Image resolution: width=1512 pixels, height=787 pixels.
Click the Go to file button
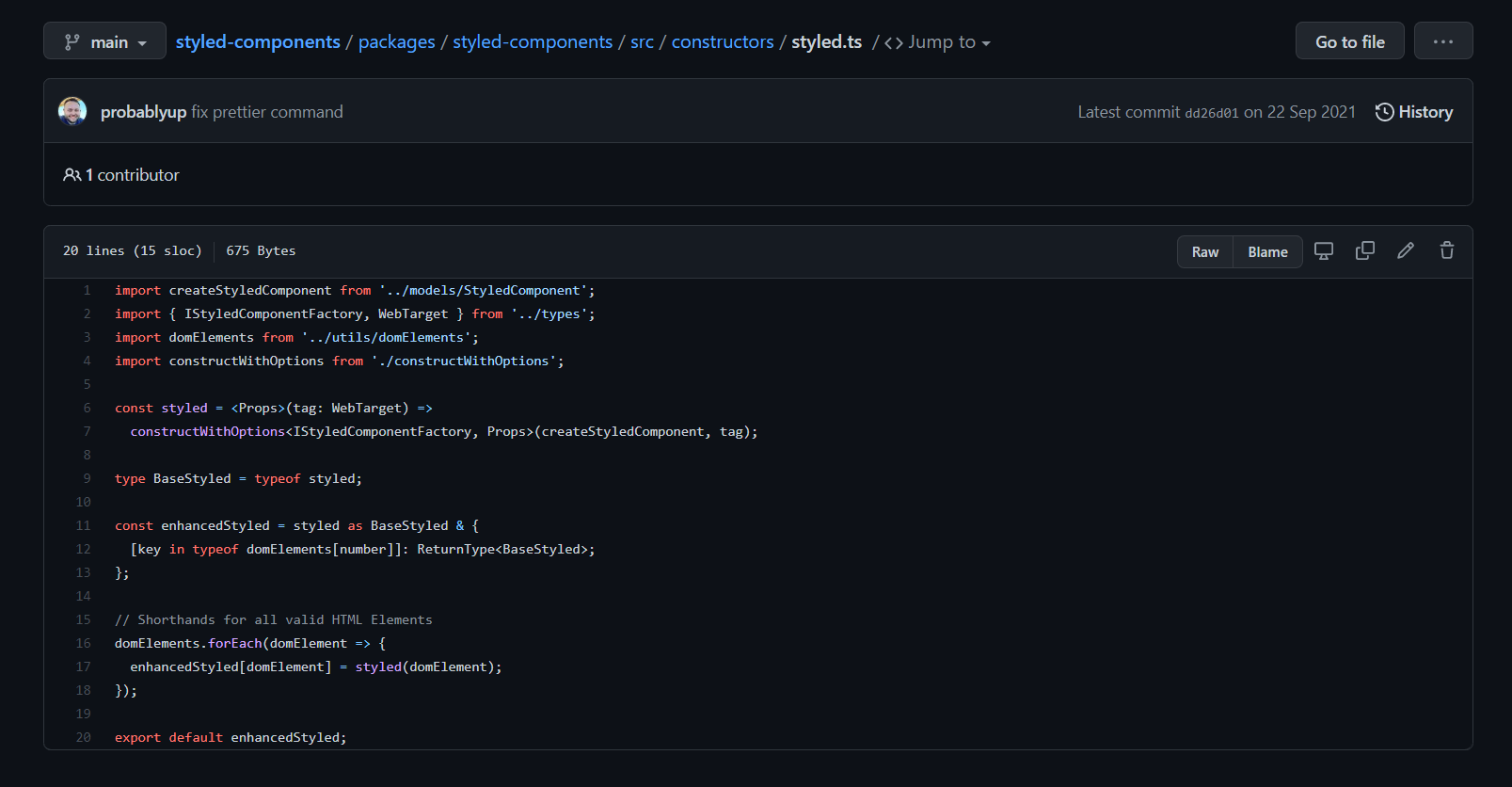1349,41
